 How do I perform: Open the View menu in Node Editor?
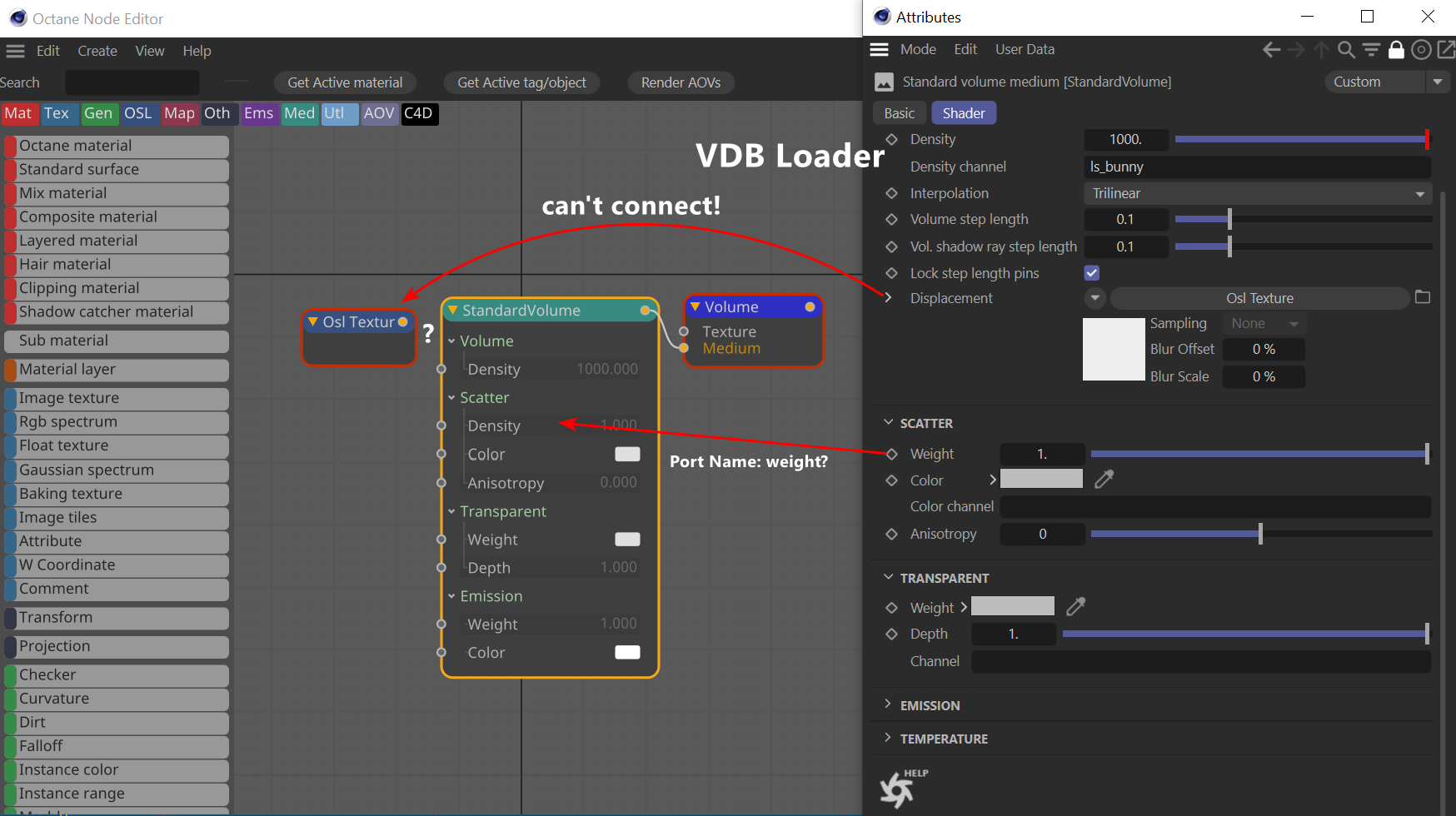[x=150, y=51]
